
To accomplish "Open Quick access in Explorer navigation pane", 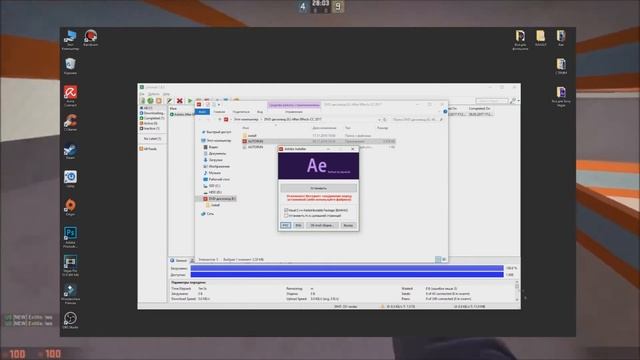I will point(216,132).
